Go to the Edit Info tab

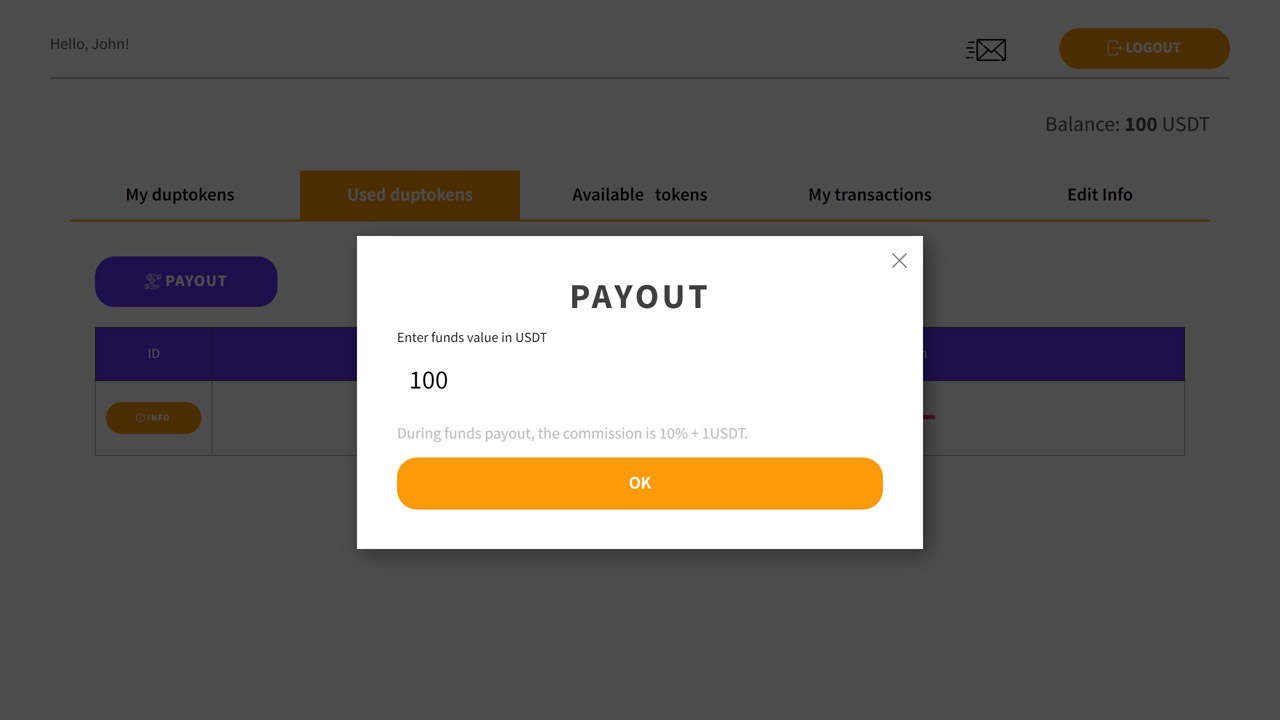pyautogui.click(x=1100, y=195)
